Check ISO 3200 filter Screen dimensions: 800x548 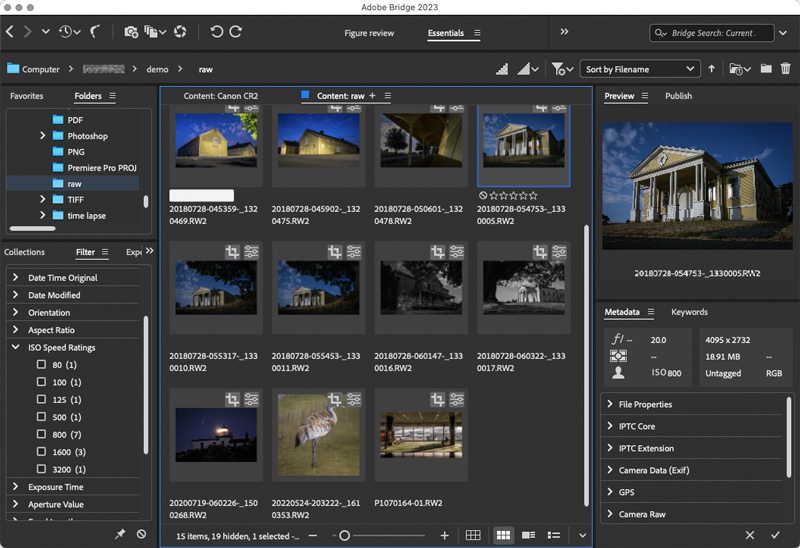click(x=41, y=469)
